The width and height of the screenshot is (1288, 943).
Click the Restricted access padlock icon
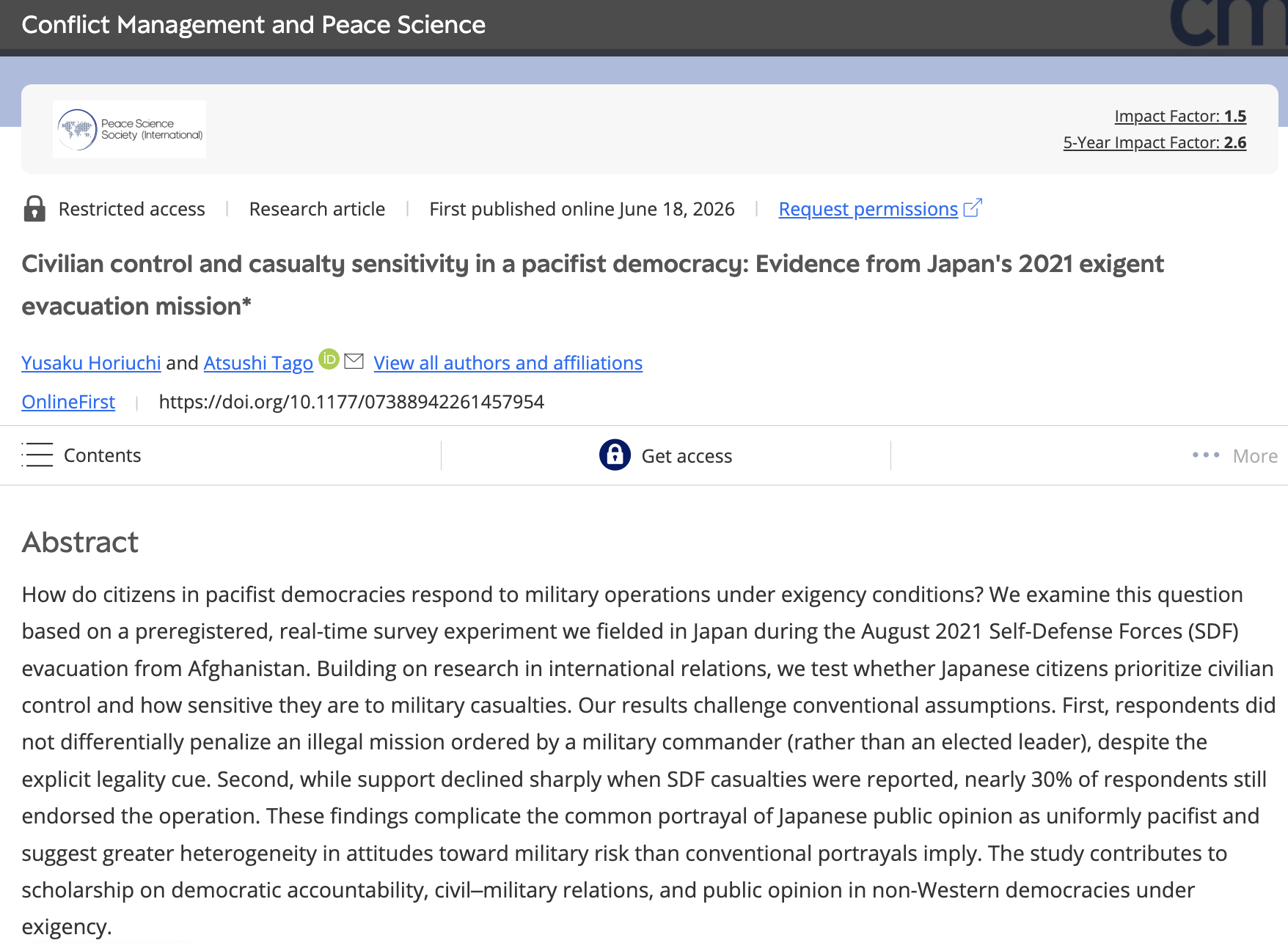(x=34, y=209)
